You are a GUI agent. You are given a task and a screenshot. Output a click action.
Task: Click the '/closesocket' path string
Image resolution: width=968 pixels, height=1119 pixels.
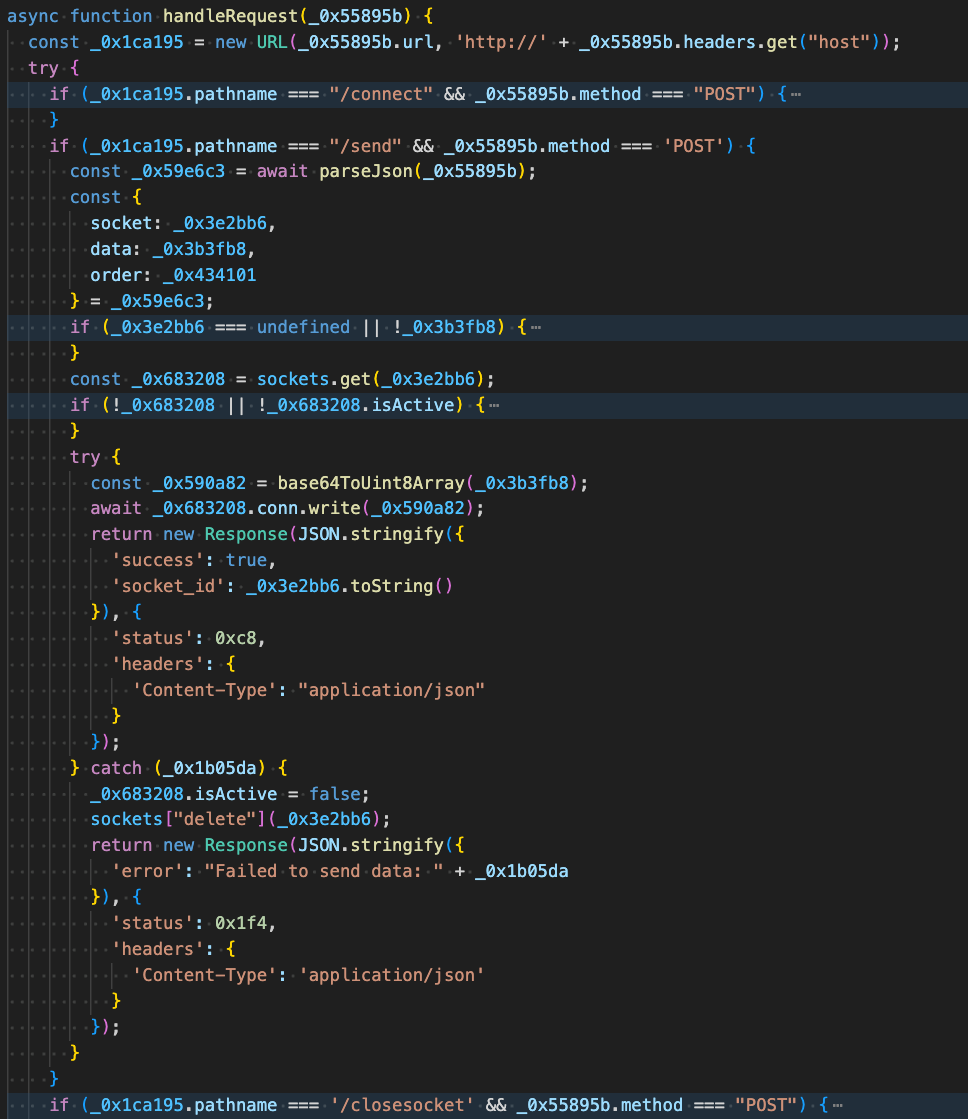pyautogui.click(x=402, y=1105)
